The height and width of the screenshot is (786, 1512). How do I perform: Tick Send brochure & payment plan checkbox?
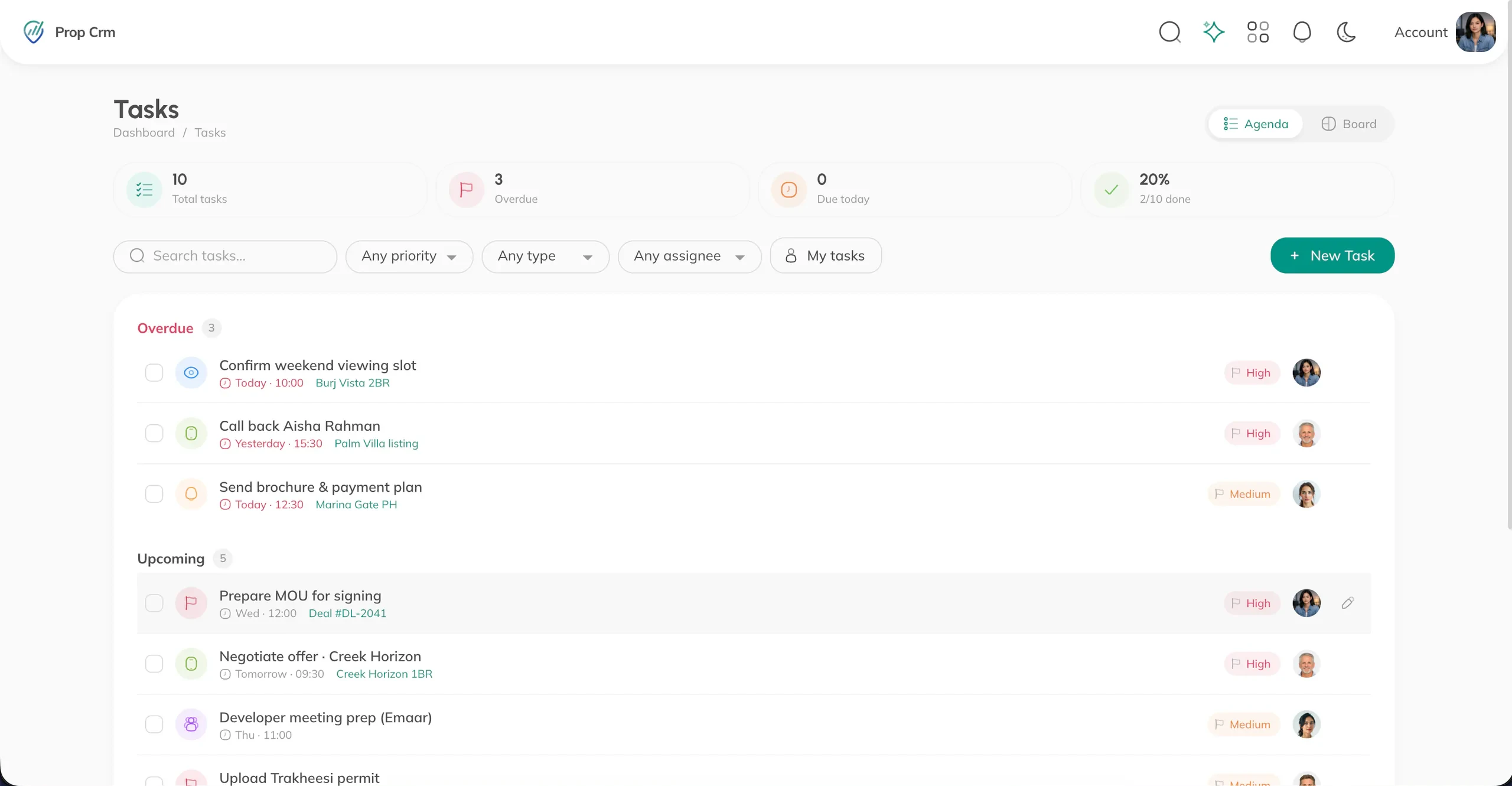(x=154, y=494)
